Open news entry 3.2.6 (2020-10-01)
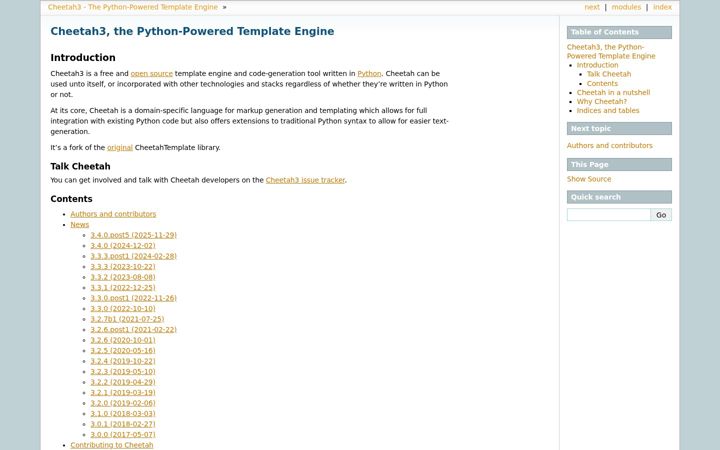The width and height of the screenshot is (720, 450). click(x=123, y=340)
